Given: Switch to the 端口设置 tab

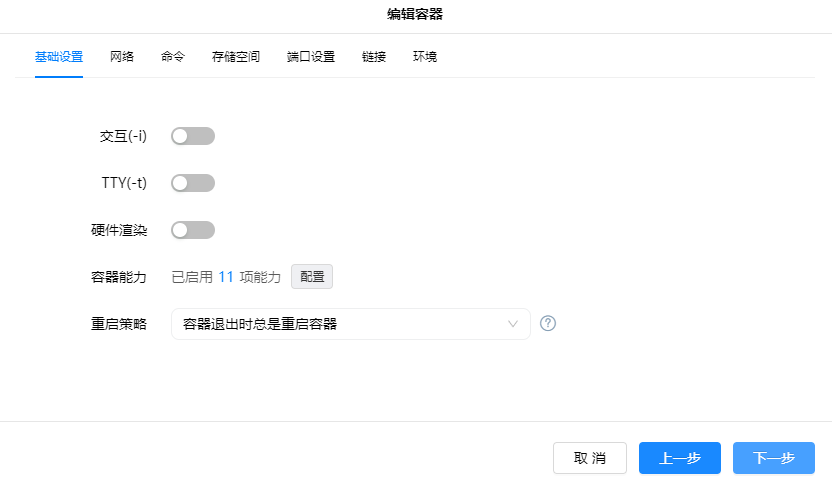Looking at the screenshot, I should (311, 57).
